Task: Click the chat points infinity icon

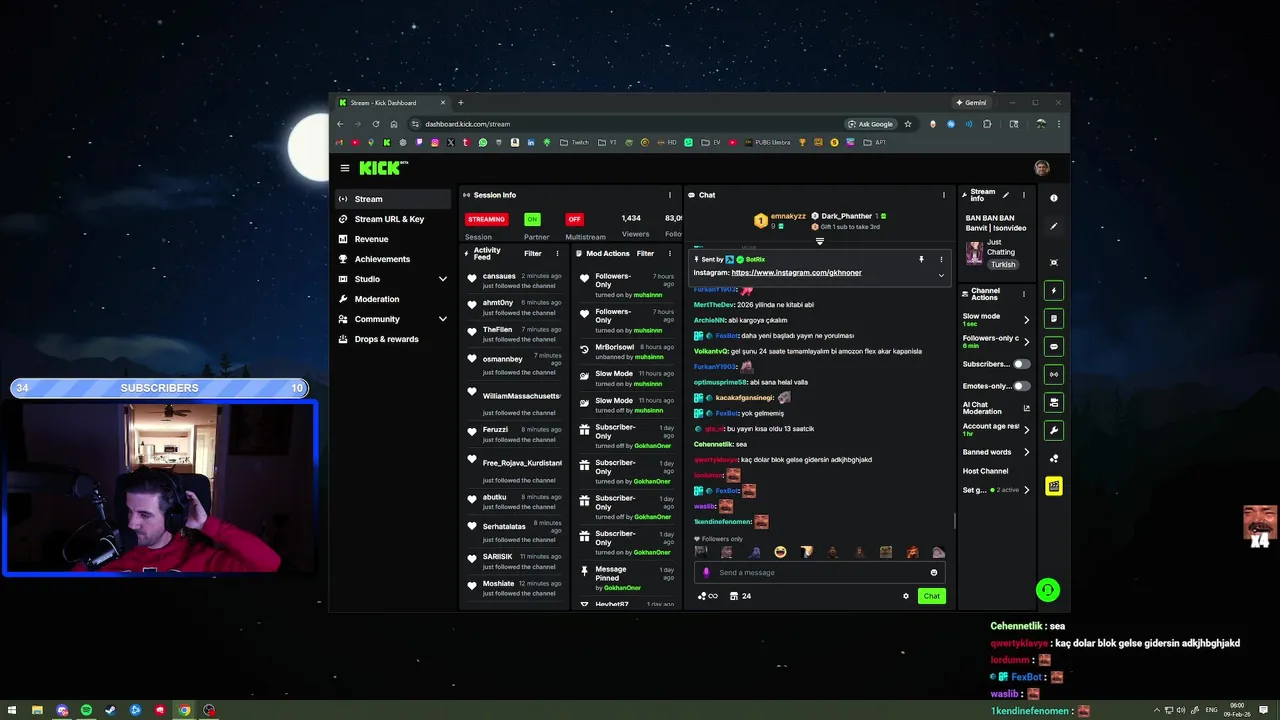Action: click(707, 596)
